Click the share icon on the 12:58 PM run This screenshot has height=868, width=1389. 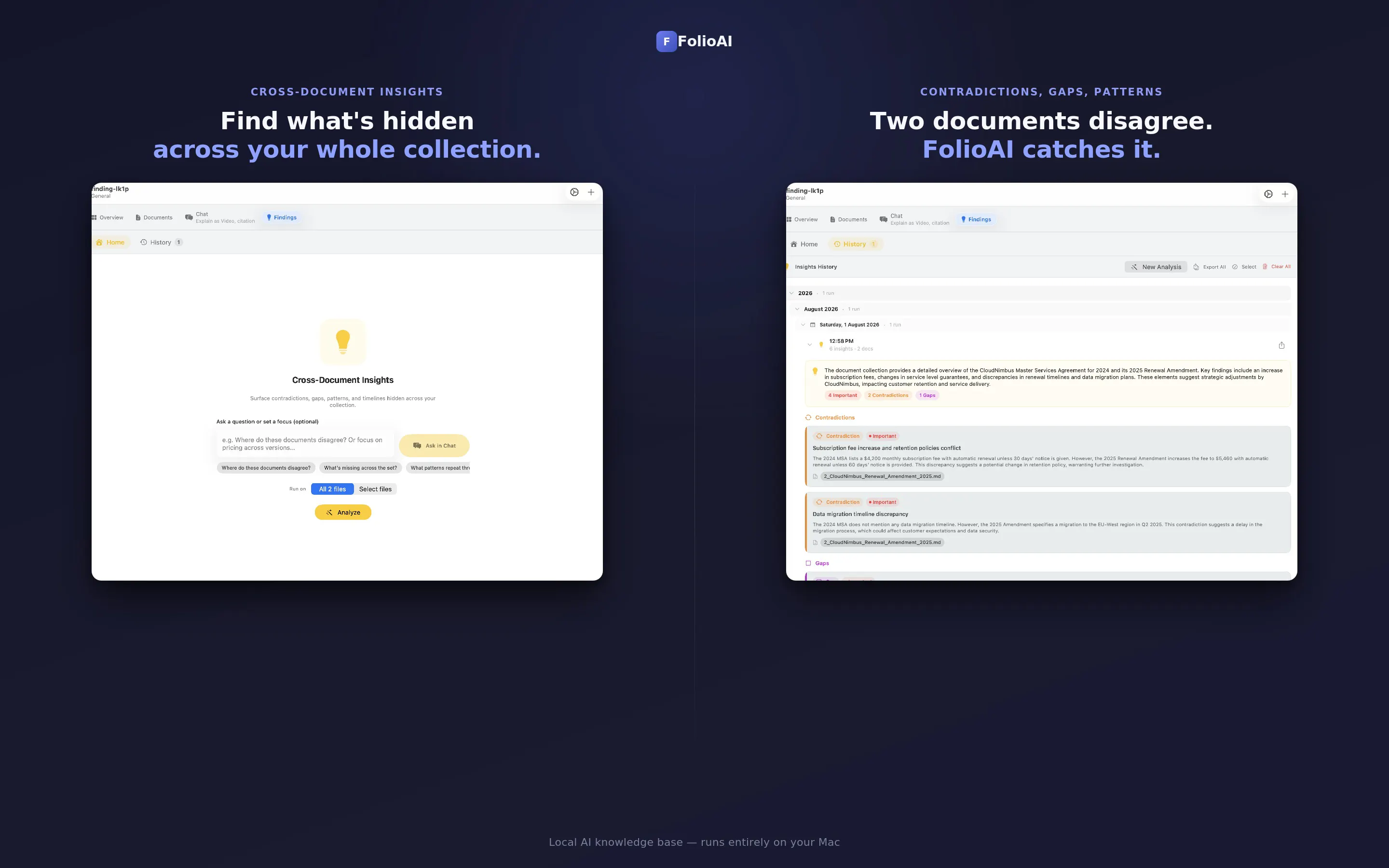pyautogui.click(x=1281, y=345)
